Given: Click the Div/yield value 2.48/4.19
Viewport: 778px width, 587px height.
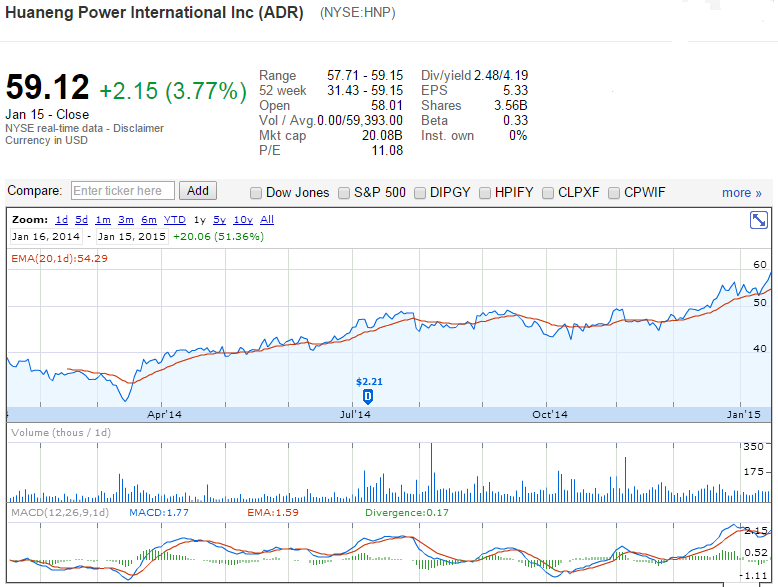Looking at the screenshot, I should (x=501, y=75).
